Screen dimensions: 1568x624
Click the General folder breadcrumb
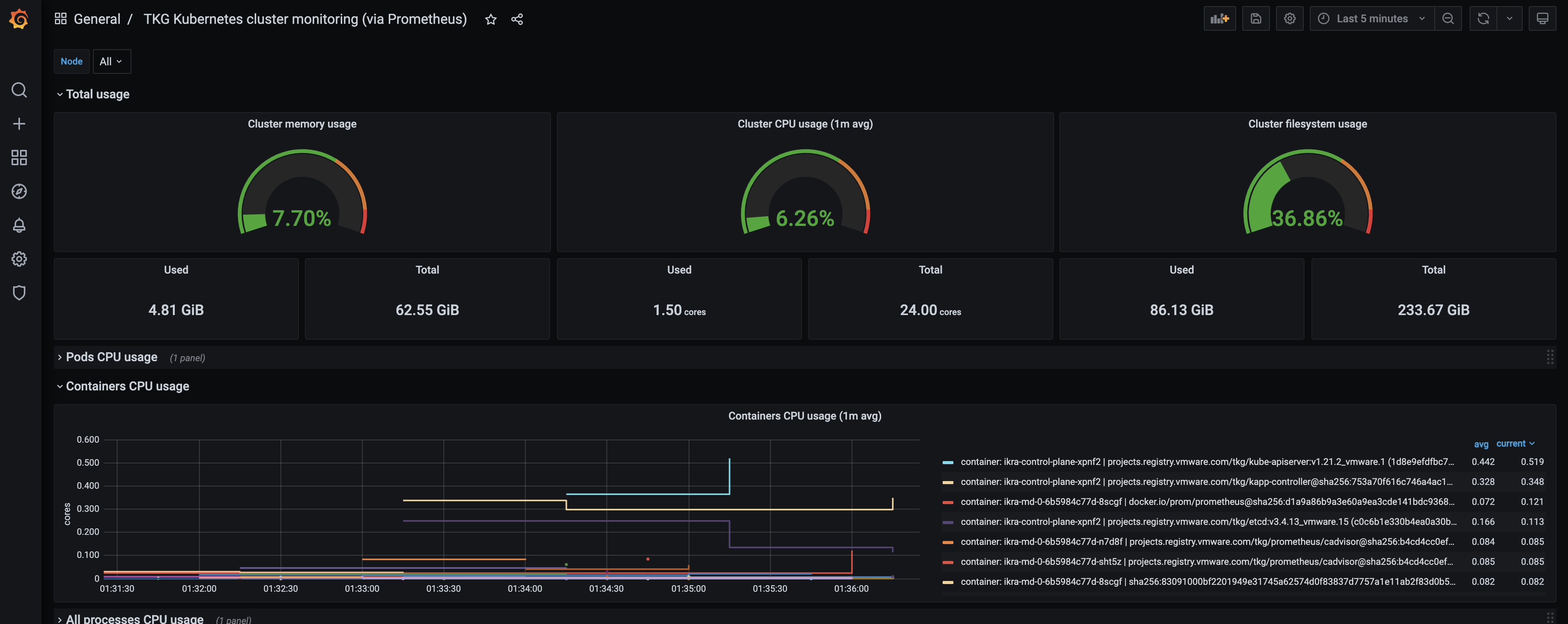[97, 20]
